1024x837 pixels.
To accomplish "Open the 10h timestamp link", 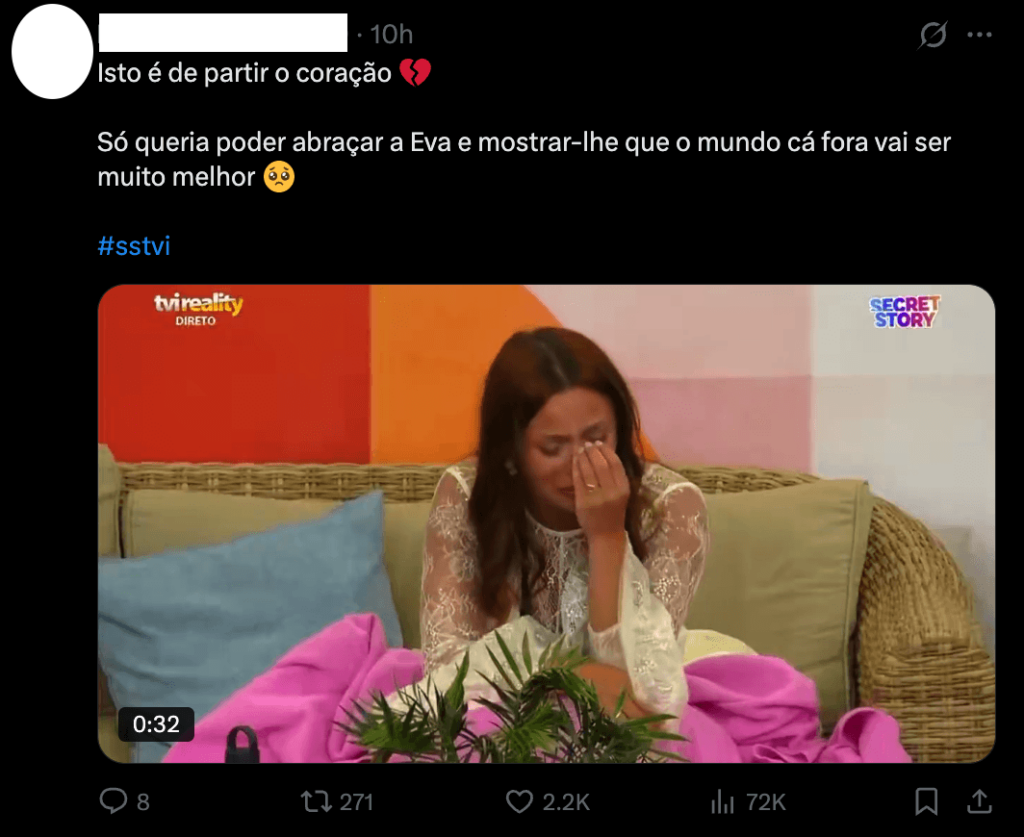I will point(391,35).
